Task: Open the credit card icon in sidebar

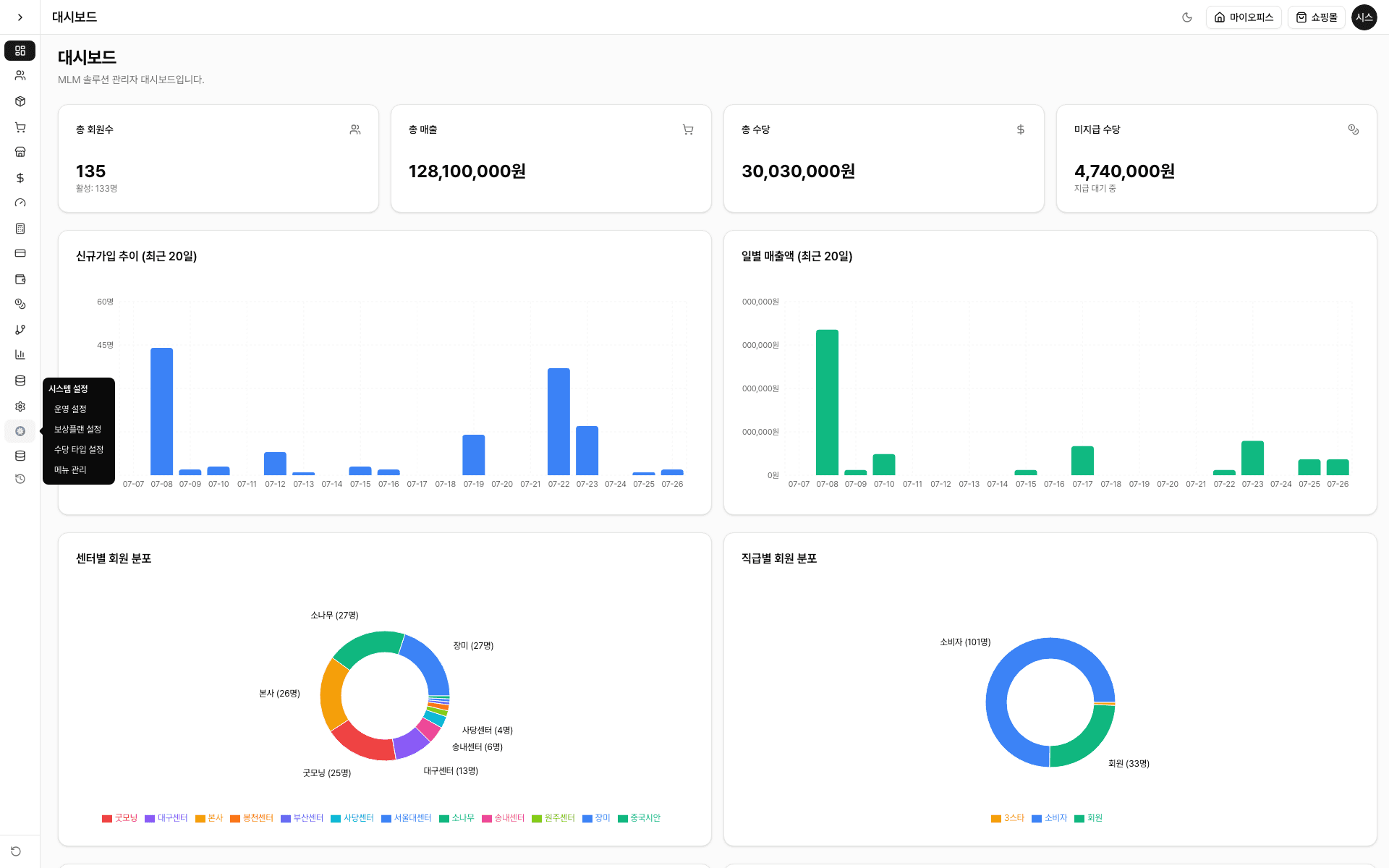Action: 20,253
